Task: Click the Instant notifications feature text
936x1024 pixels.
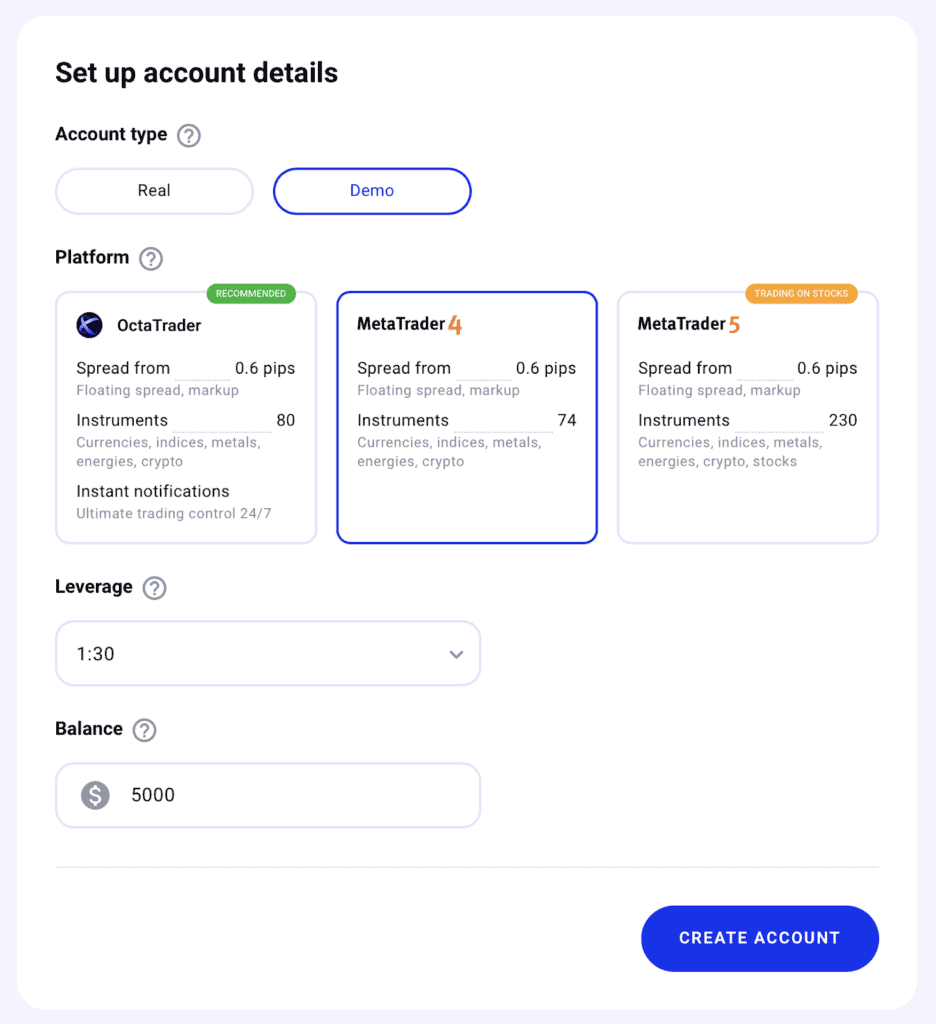Action: [153, 491]
